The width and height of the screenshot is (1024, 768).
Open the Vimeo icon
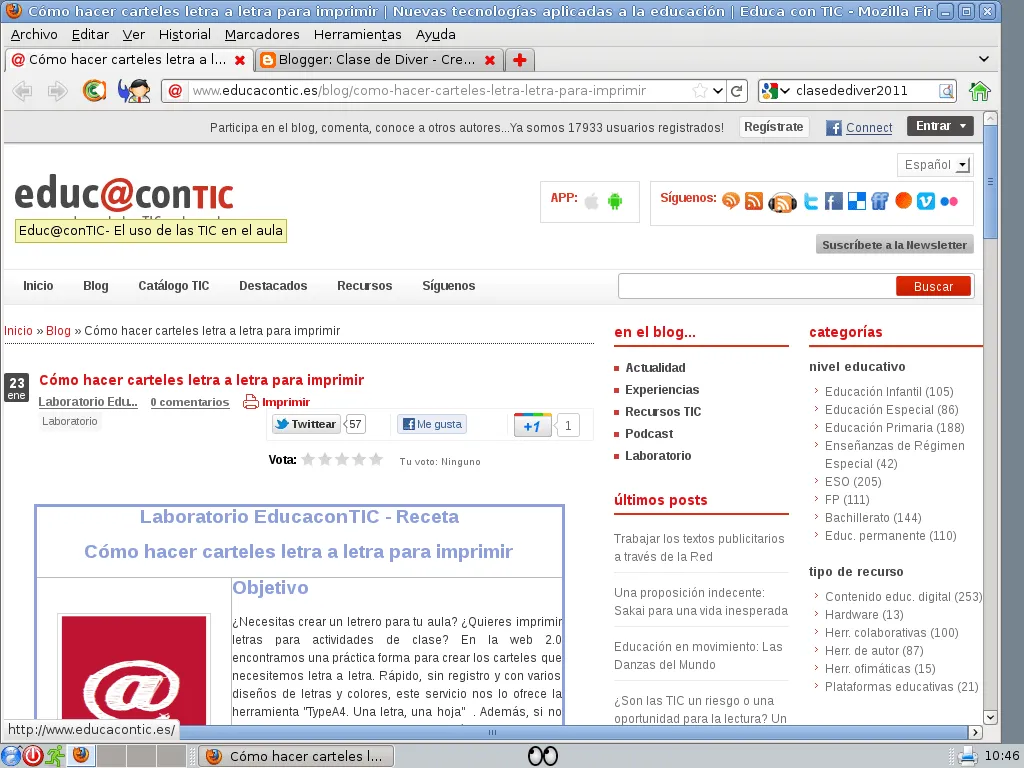[x=926, y=201]
